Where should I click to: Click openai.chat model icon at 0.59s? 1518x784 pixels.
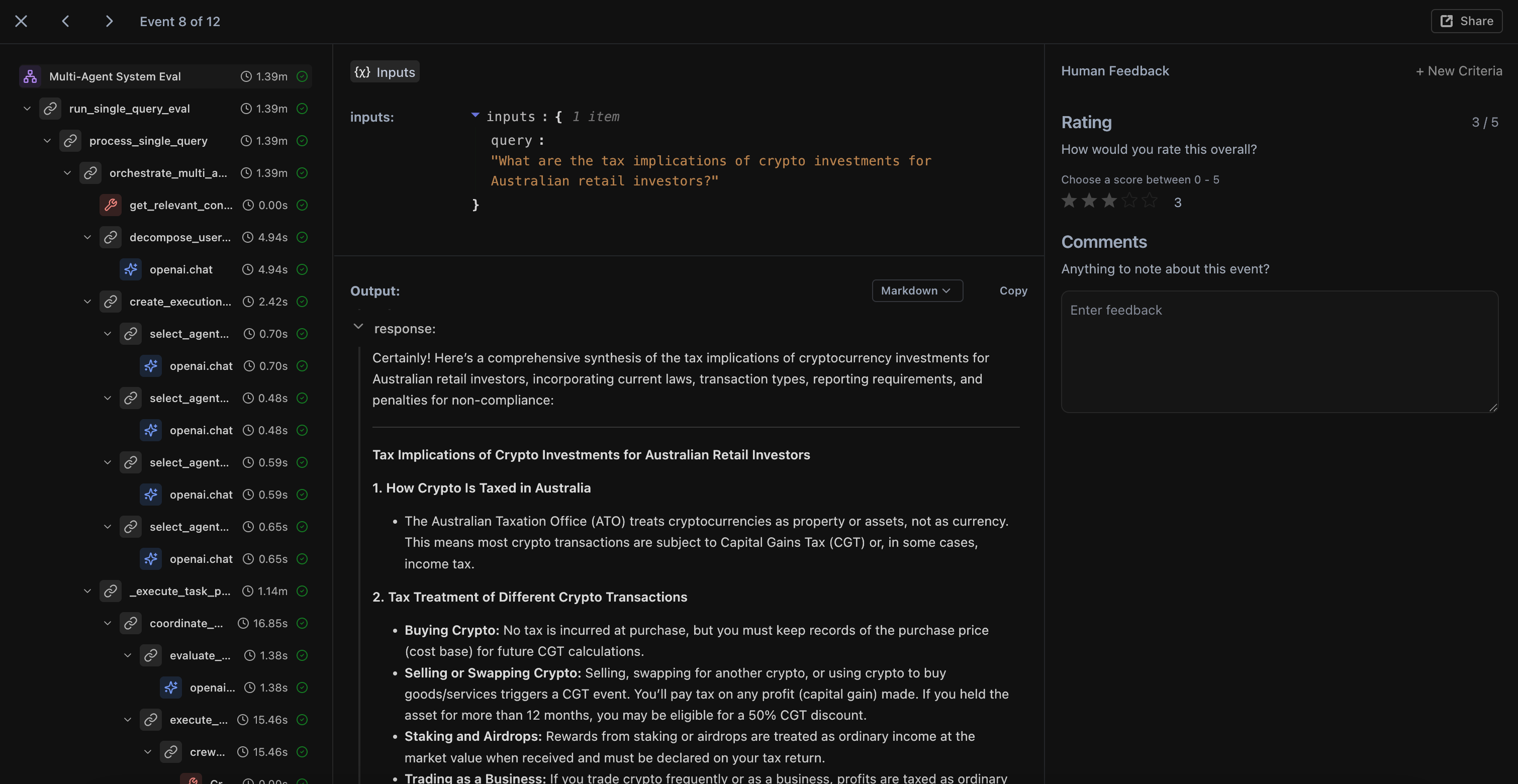click(150, 494)
